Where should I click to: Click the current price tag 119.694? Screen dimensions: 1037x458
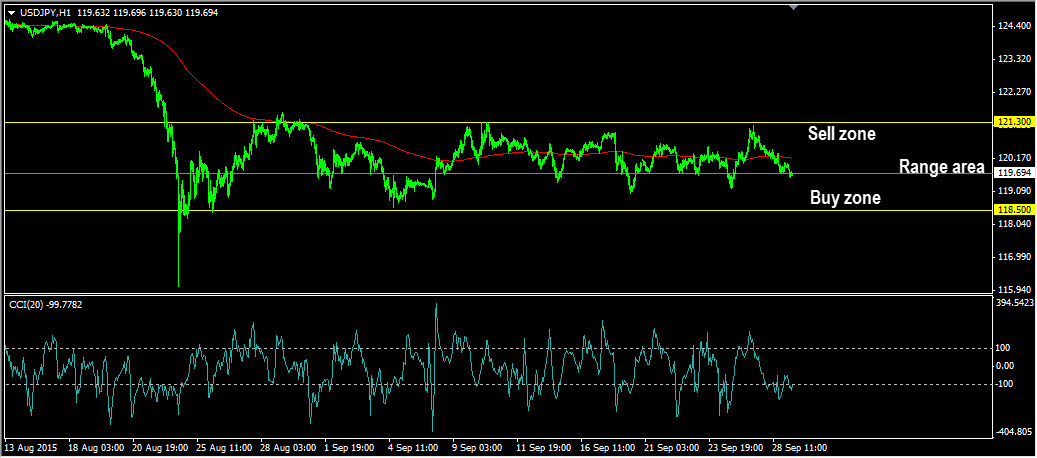[x=1013, y=173]
